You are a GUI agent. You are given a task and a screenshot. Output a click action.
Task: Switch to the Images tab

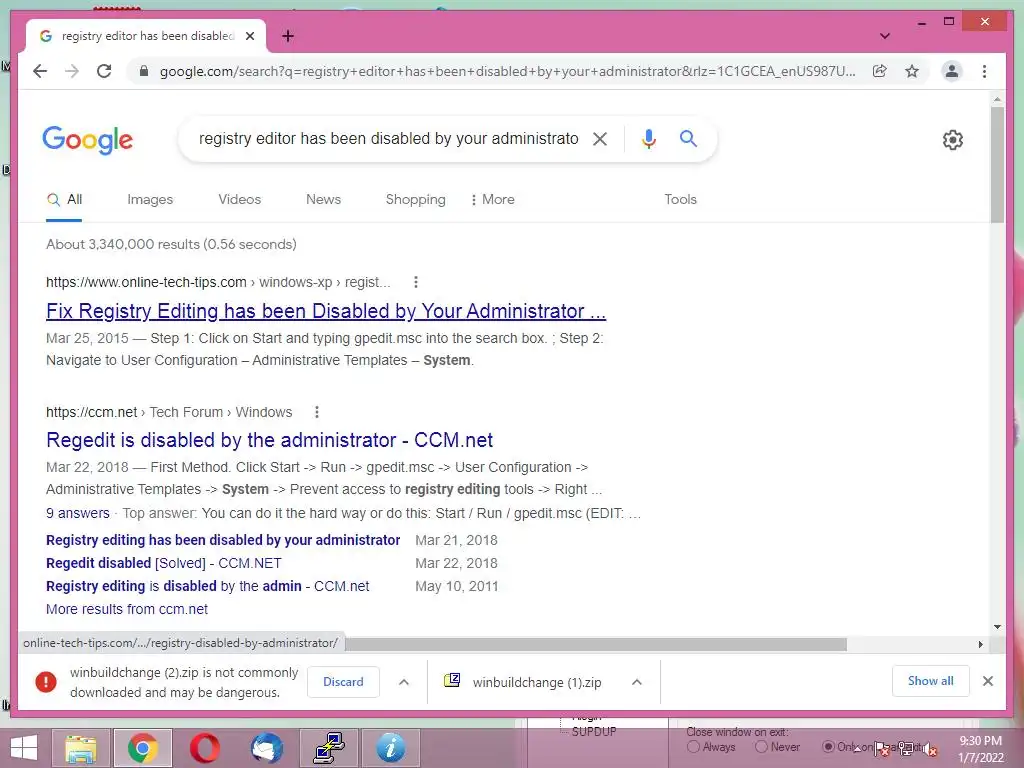point(150,199)
